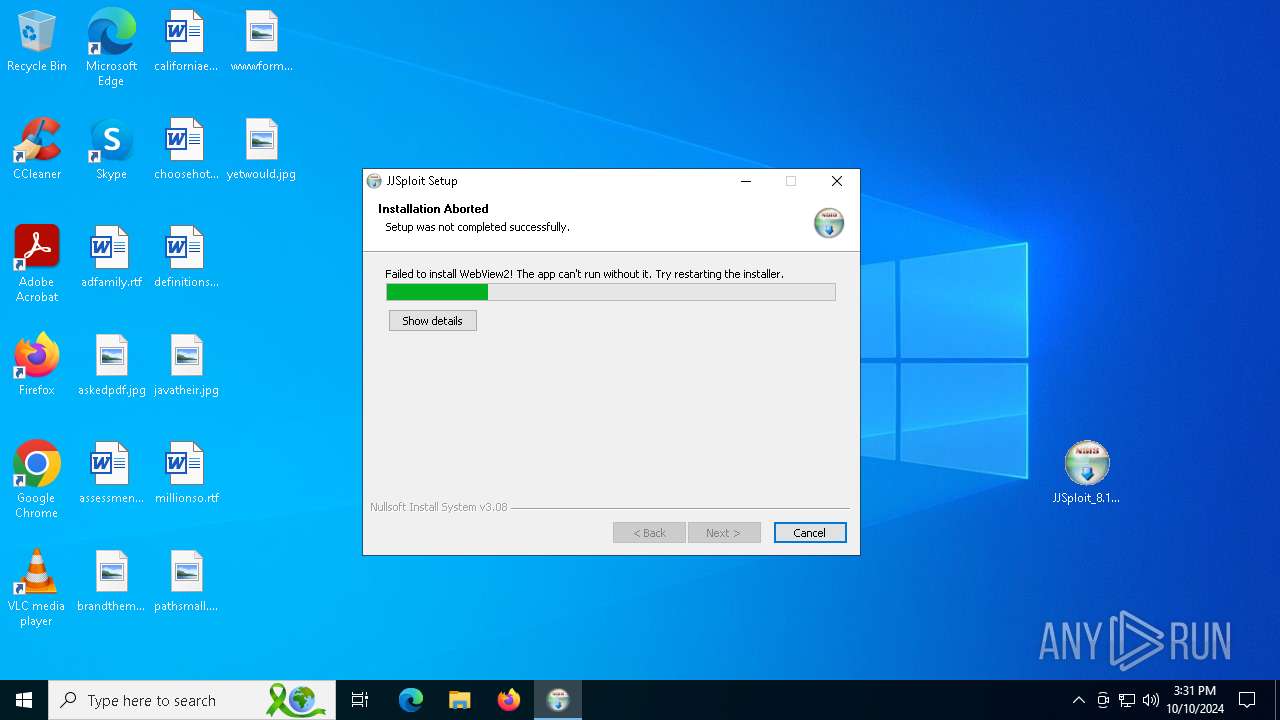Open the Recycle Bin desktop icon

click(x=37, y=41)
